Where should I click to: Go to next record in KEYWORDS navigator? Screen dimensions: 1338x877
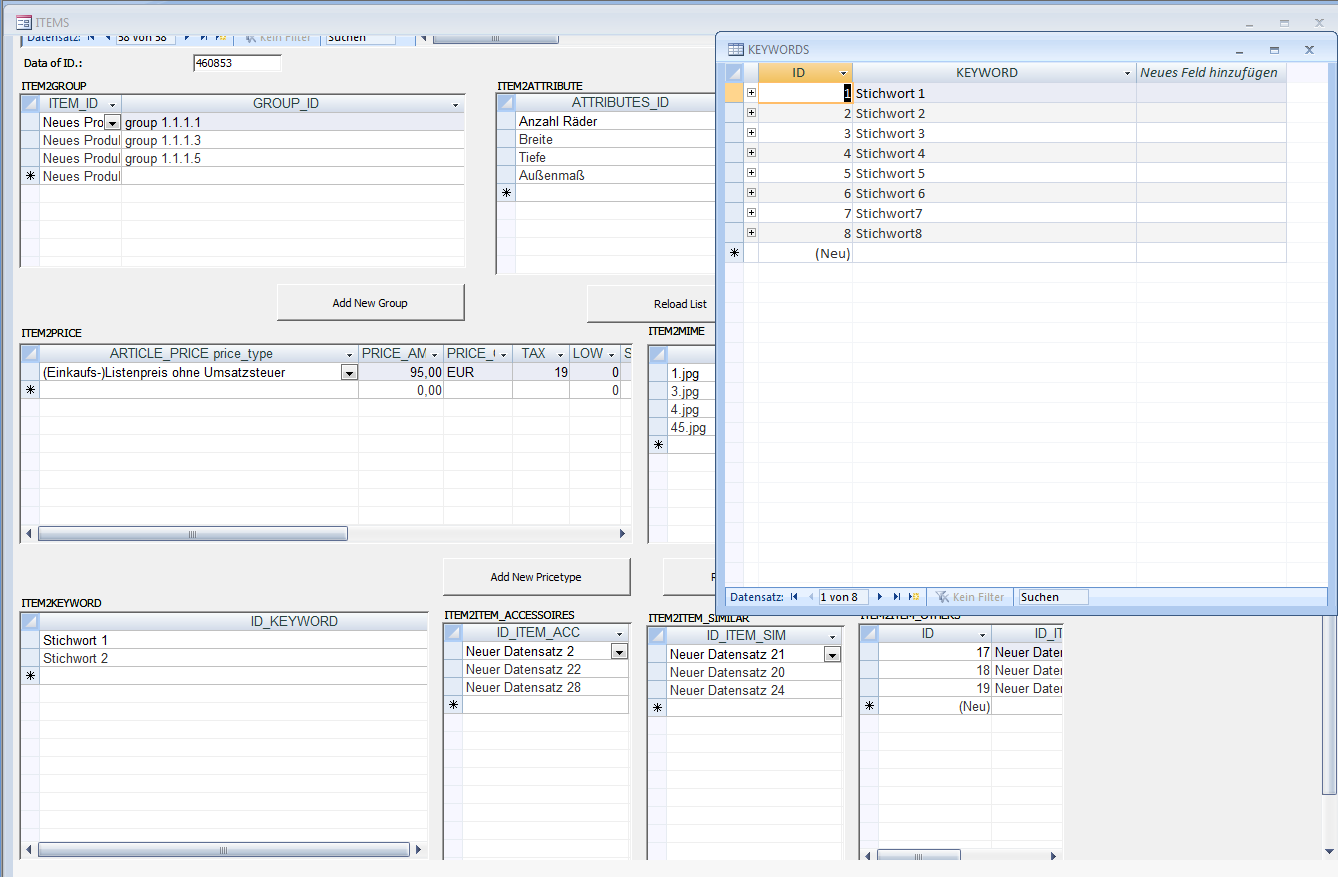coord(880,597)
